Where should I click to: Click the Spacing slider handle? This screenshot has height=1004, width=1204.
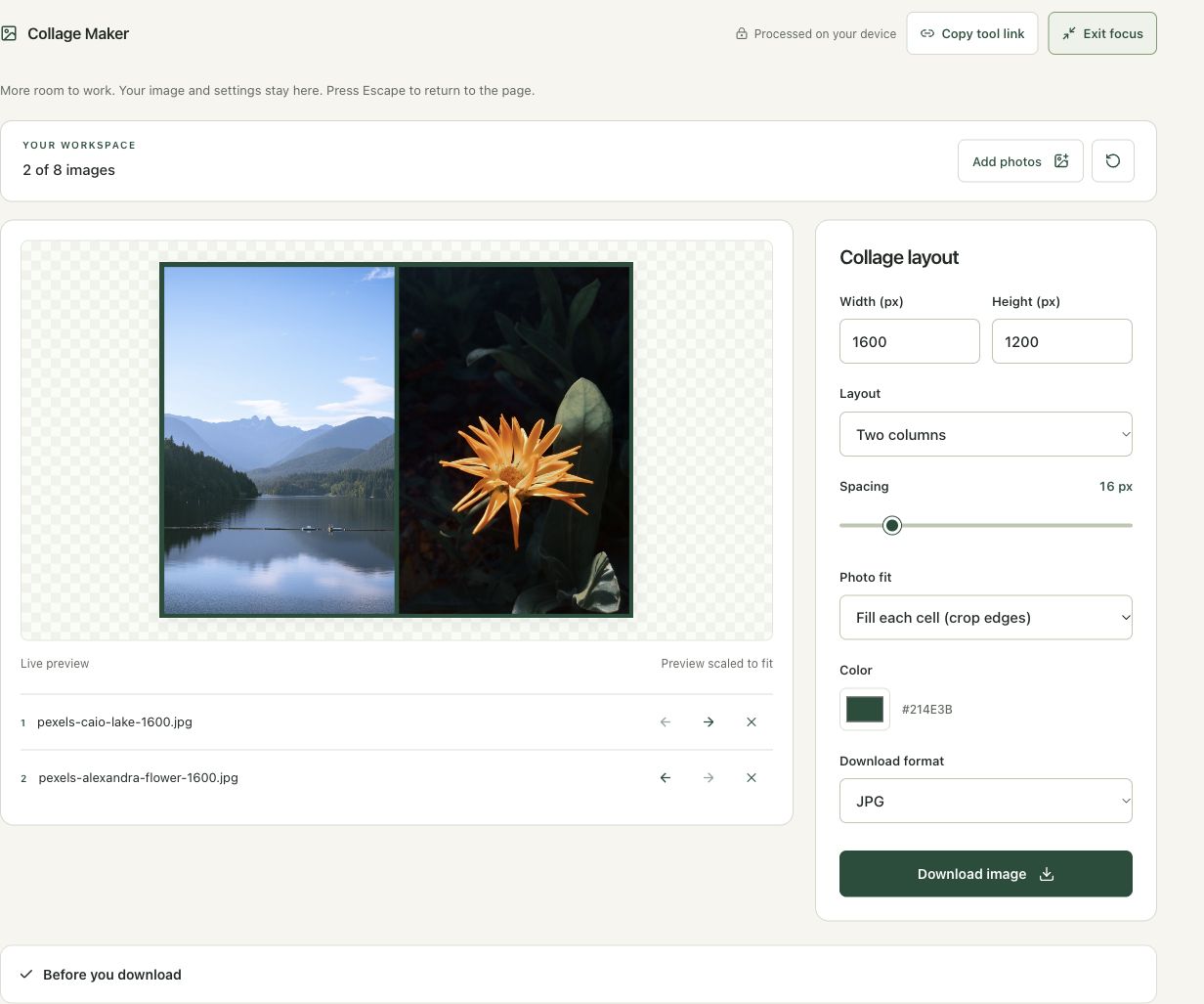click(x=892, y=526)
